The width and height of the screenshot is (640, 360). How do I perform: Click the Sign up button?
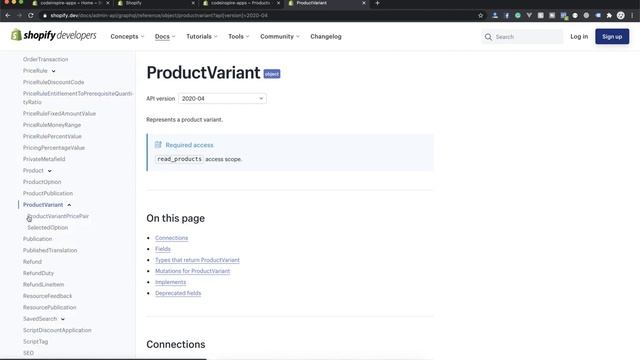pos(612,36)
